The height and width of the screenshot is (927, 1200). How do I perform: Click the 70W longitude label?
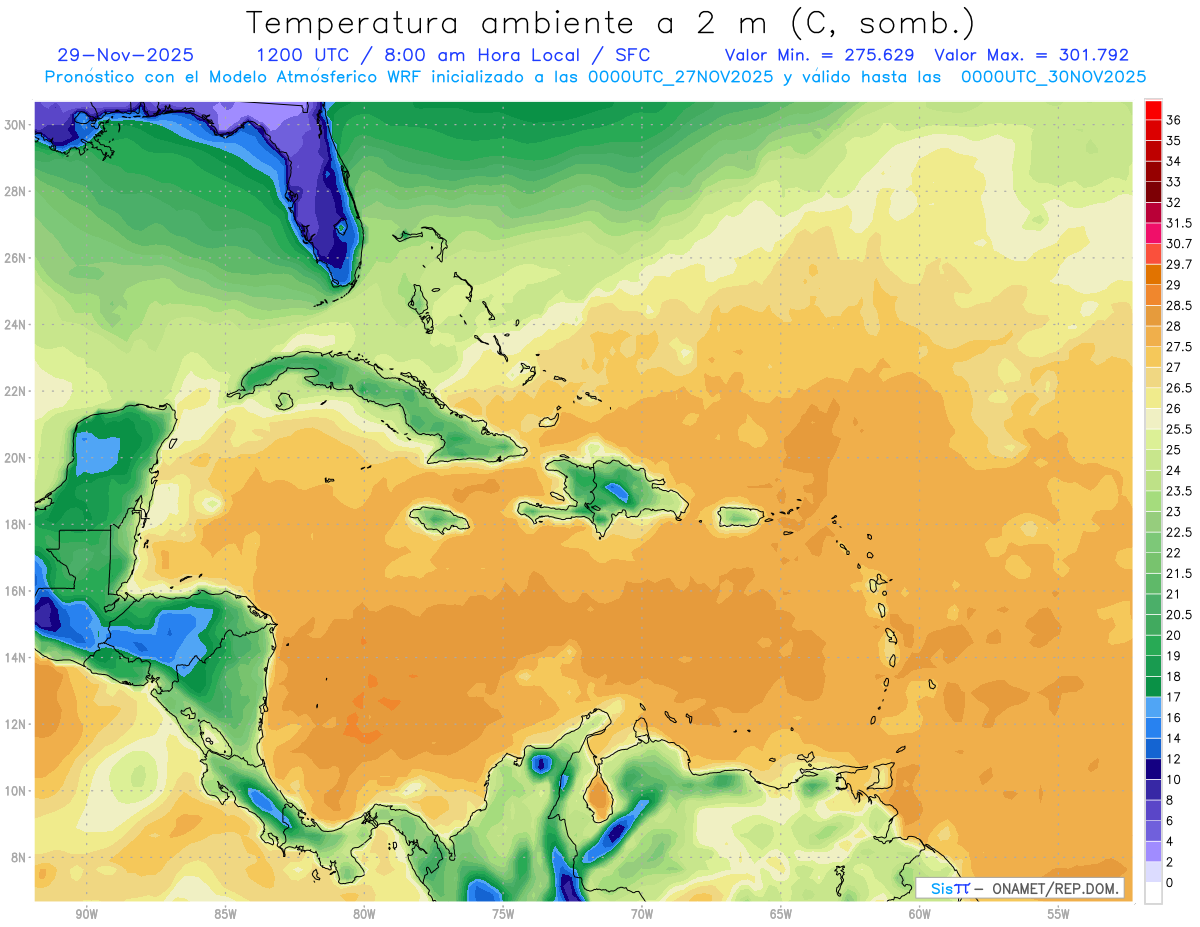coord(642,914)
